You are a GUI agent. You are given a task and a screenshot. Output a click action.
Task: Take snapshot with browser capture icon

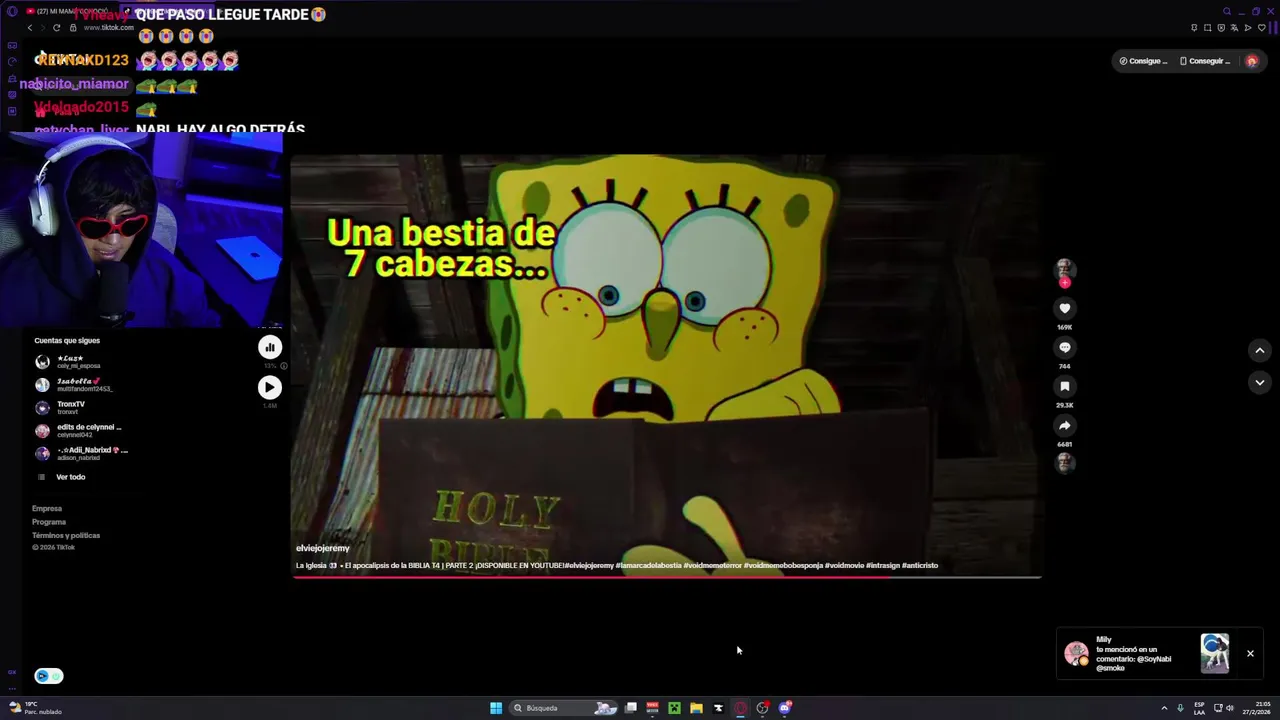point(1208,28)
